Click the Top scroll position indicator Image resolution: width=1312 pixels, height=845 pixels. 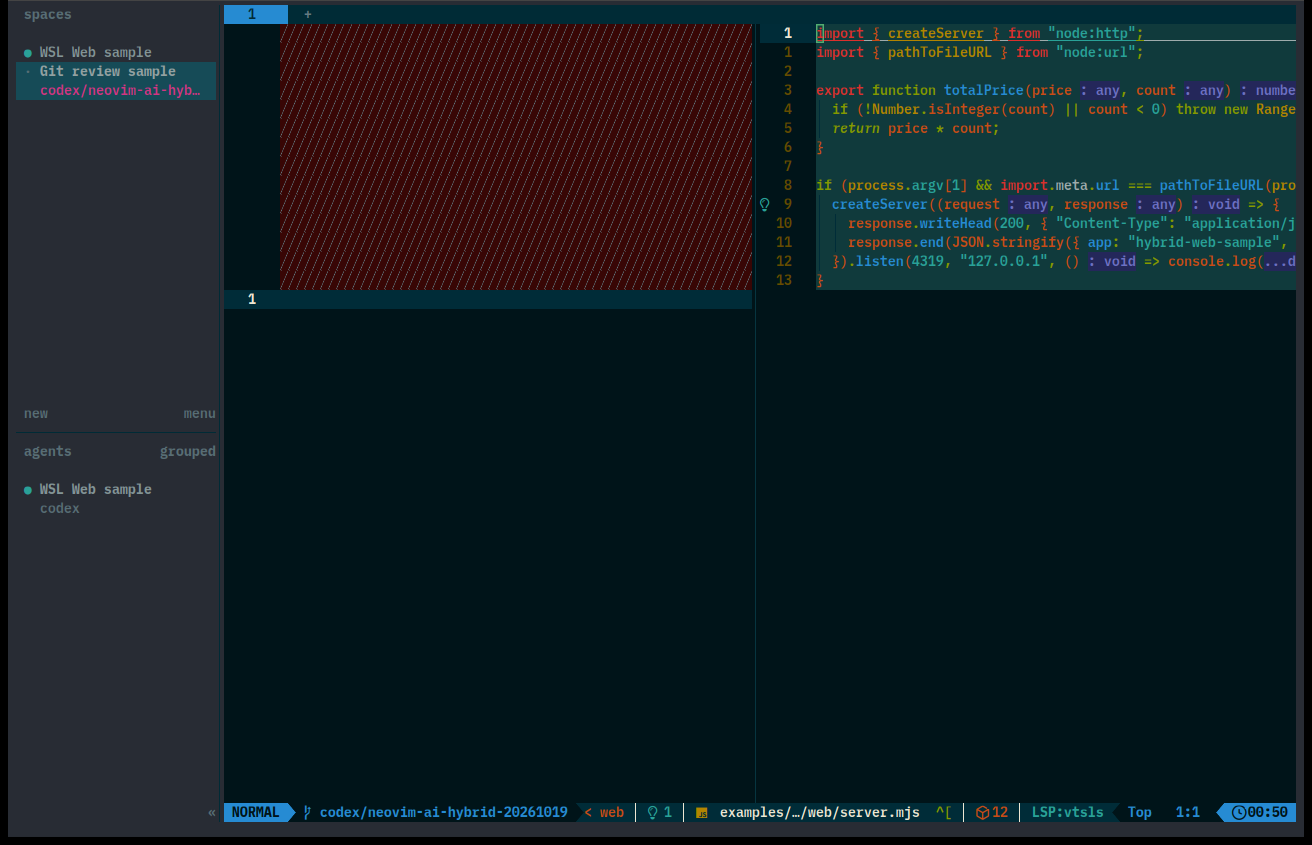tap(1140, 812)
